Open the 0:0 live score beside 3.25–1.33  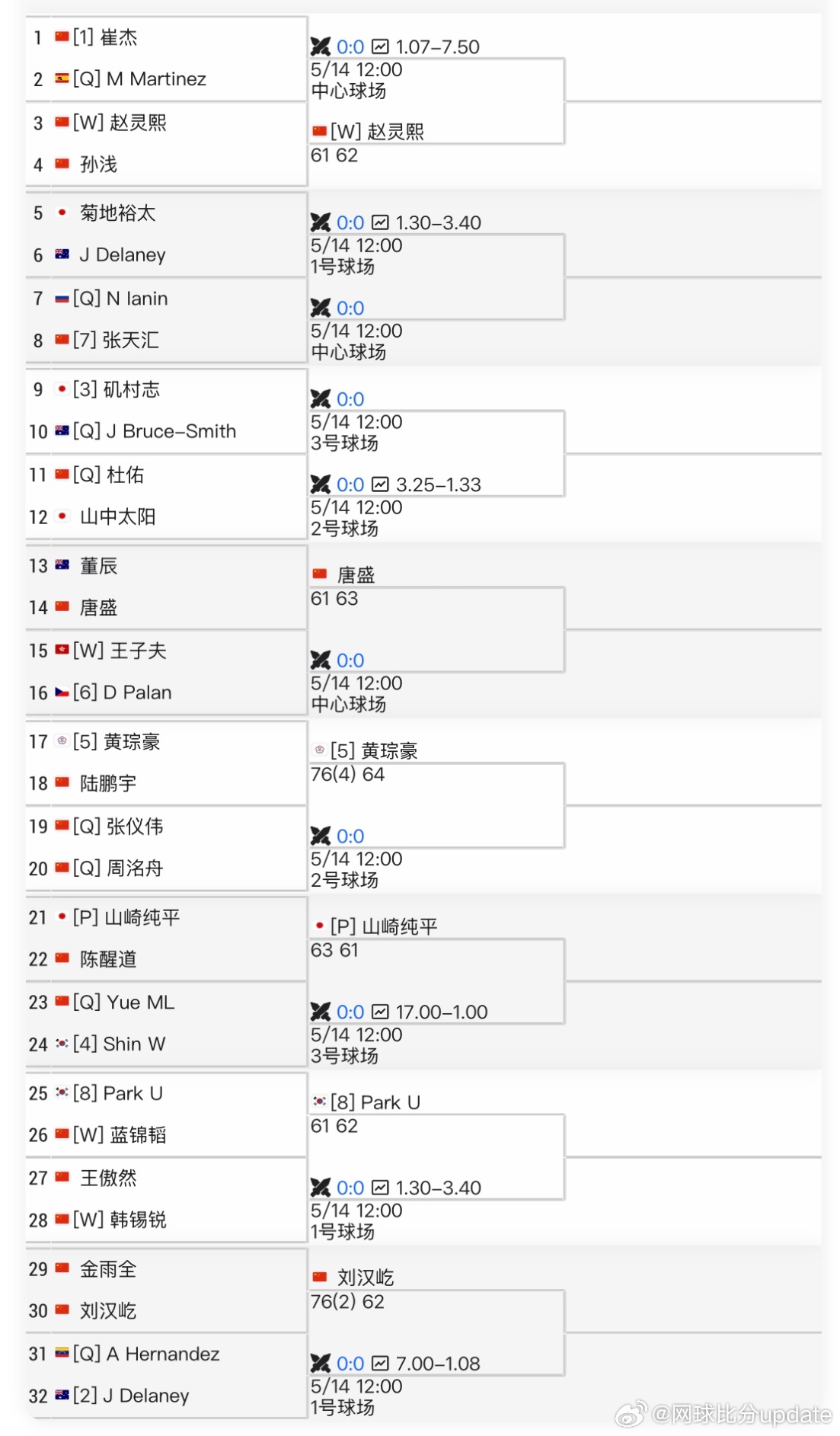coord(350,485)
